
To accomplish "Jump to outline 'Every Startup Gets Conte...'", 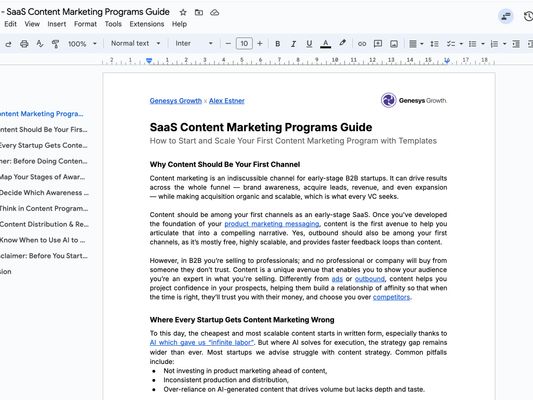I will pos(44,145).
